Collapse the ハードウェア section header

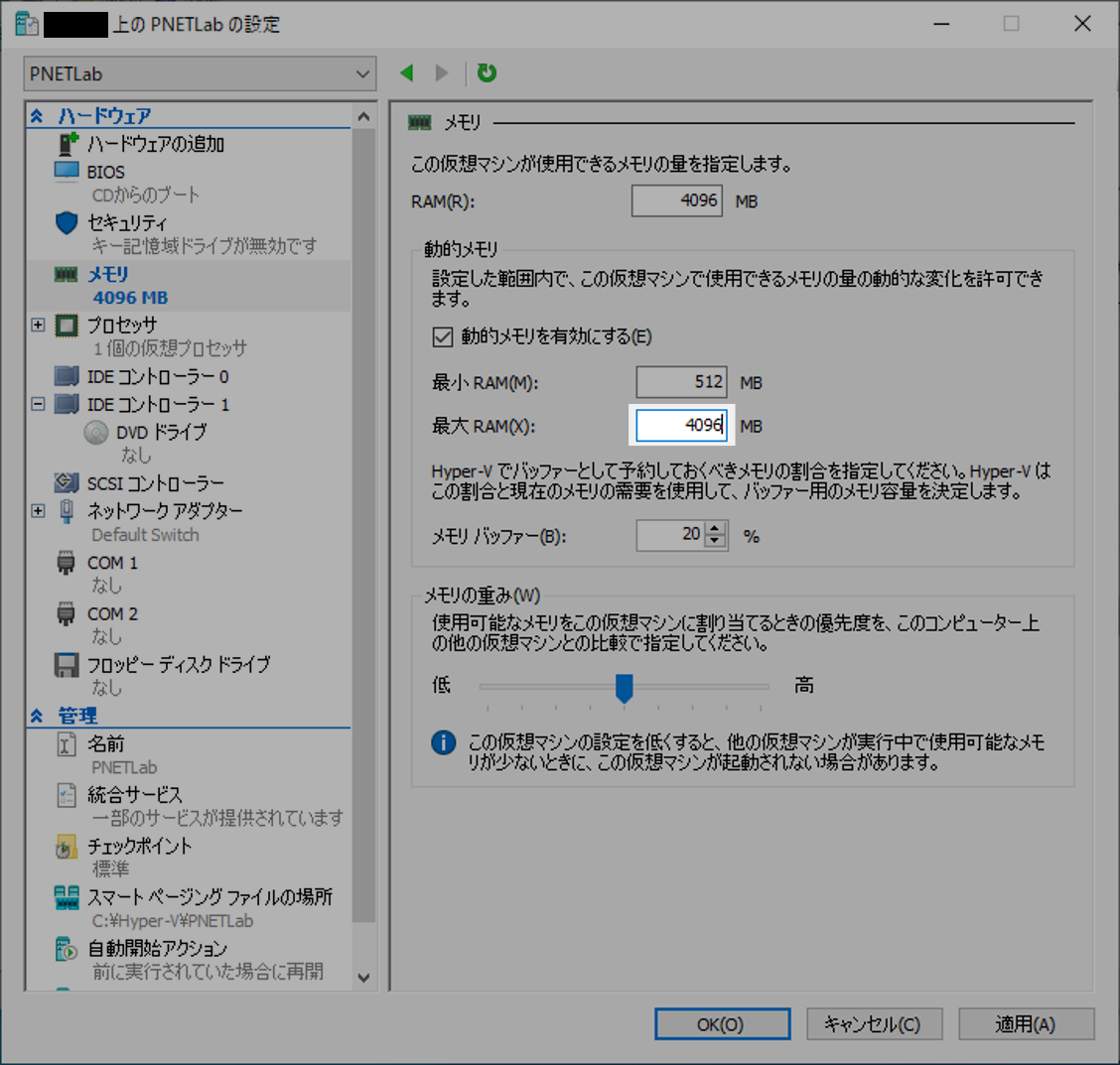[x=37, y=115]
